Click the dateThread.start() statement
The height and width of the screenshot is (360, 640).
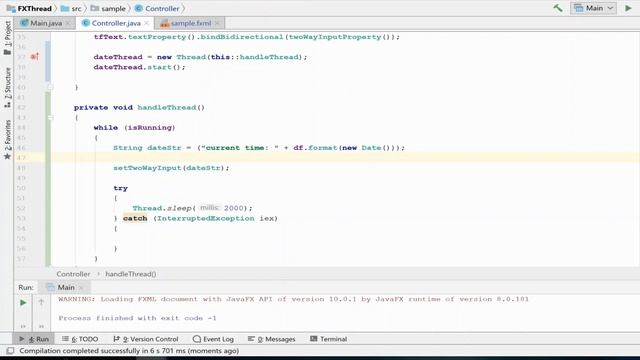[x=140, y=67]
